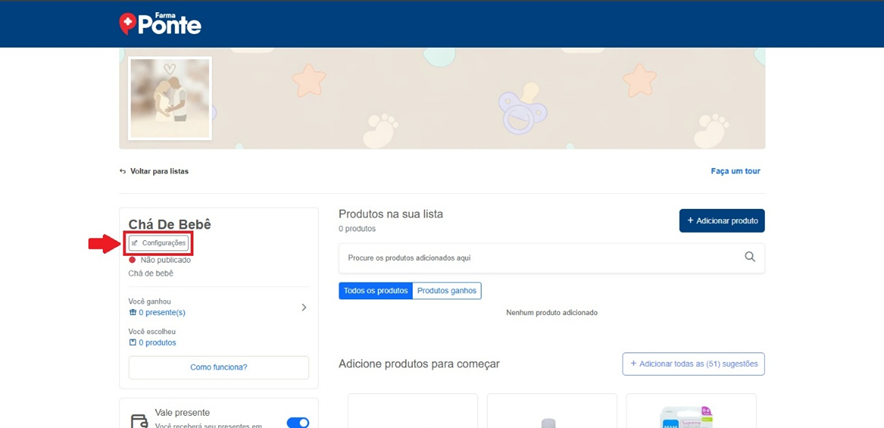Viewport: 884px width, 428px height.
Task: Click the gift icon beside 0 presente(s)
Action: pos(133,312)
